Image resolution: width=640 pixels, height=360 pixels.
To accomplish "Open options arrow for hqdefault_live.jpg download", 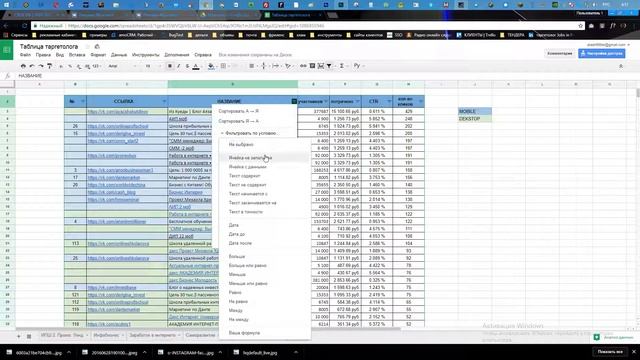I will 296,352.
